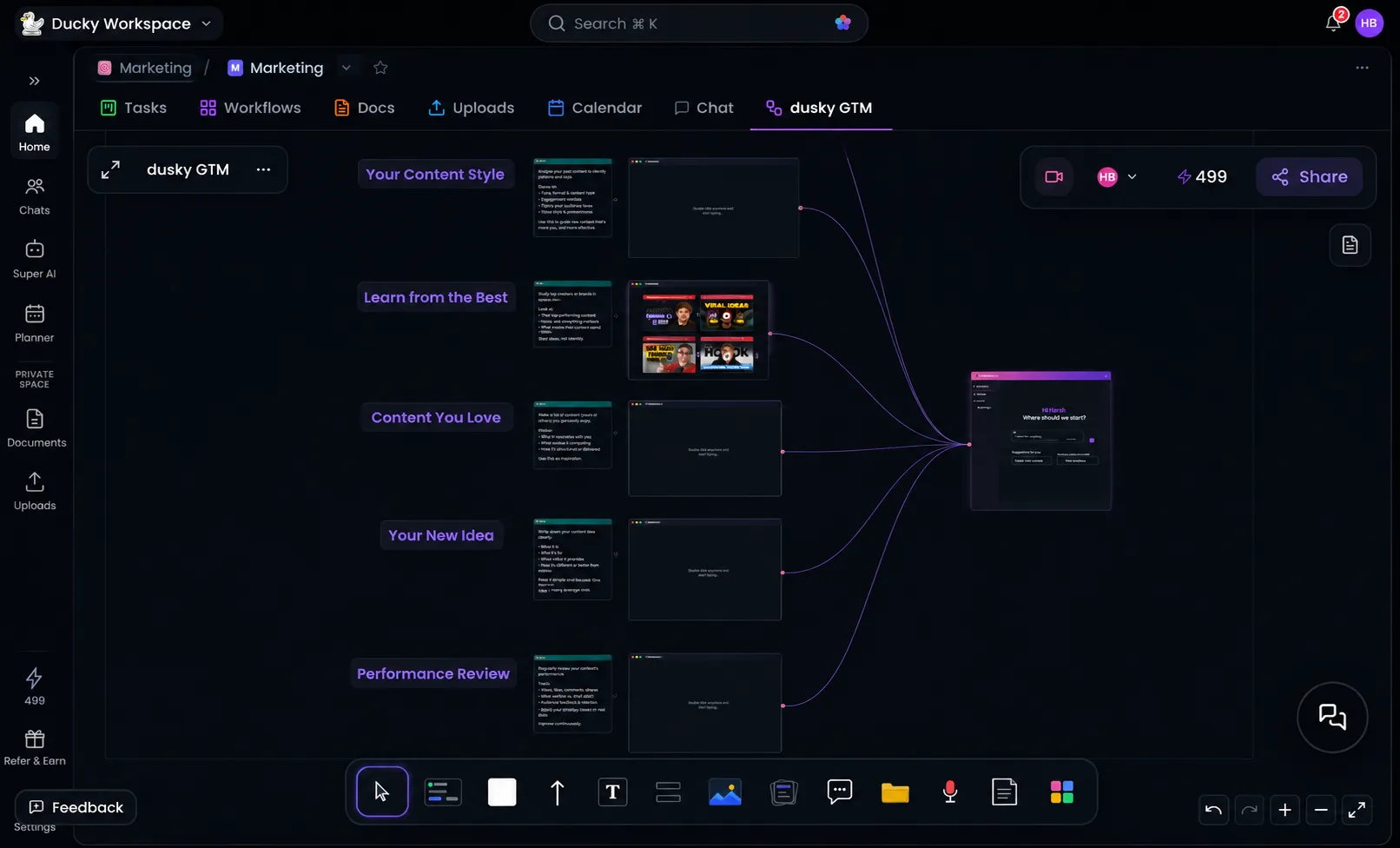Open the yellow folder tool
The height and width of the screenshot is (848, 1400).
pos(895,792)
